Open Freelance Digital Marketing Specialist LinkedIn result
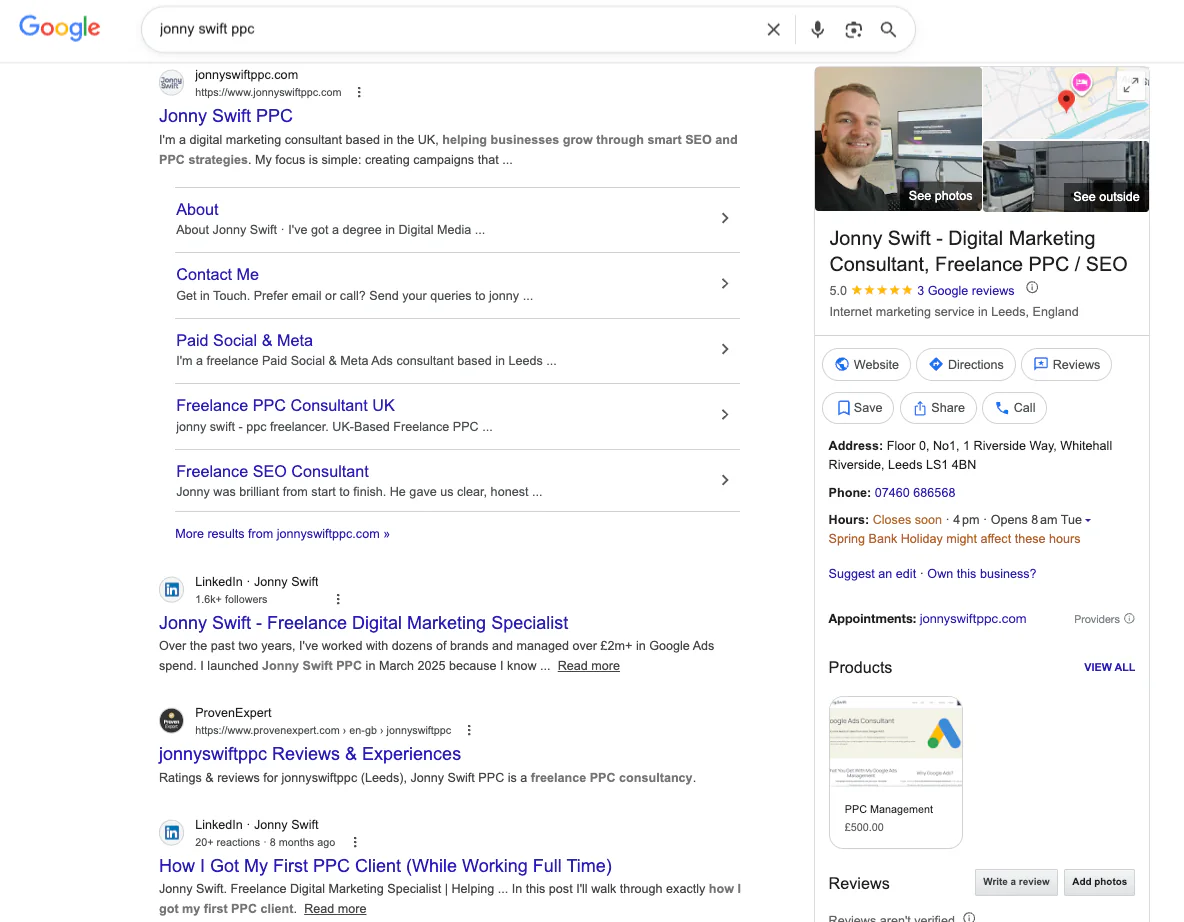This screenshot has width=1184, height=922. pyautogui.click(x=363, y=623)
